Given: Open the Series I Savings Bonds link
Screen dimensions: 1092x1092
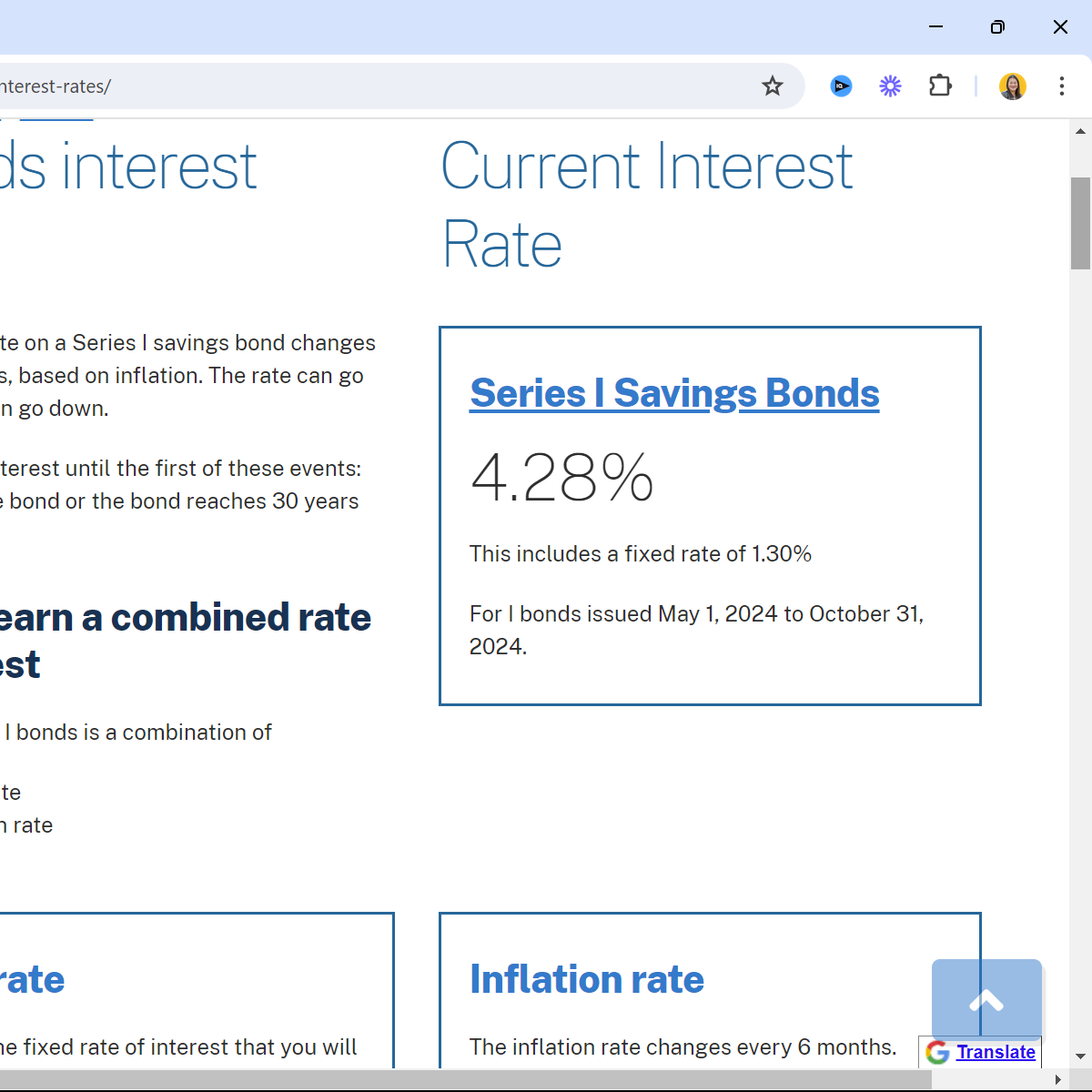Looking at the screenshot, I should coord(674,393).
